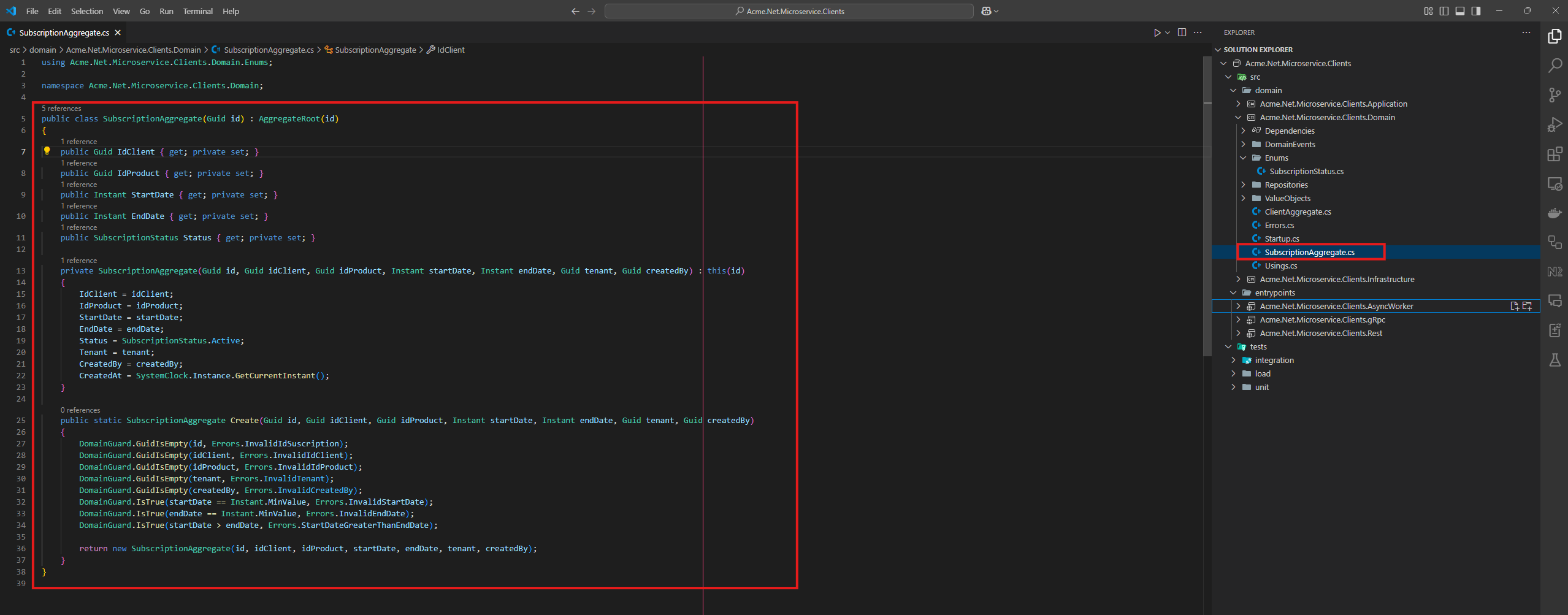Image resolution: width=1568 pixels, height=615 pixels.
Task: Expand Acme.Net.Microservice.Clients.Application project
Action: (x=1237, y=104)
